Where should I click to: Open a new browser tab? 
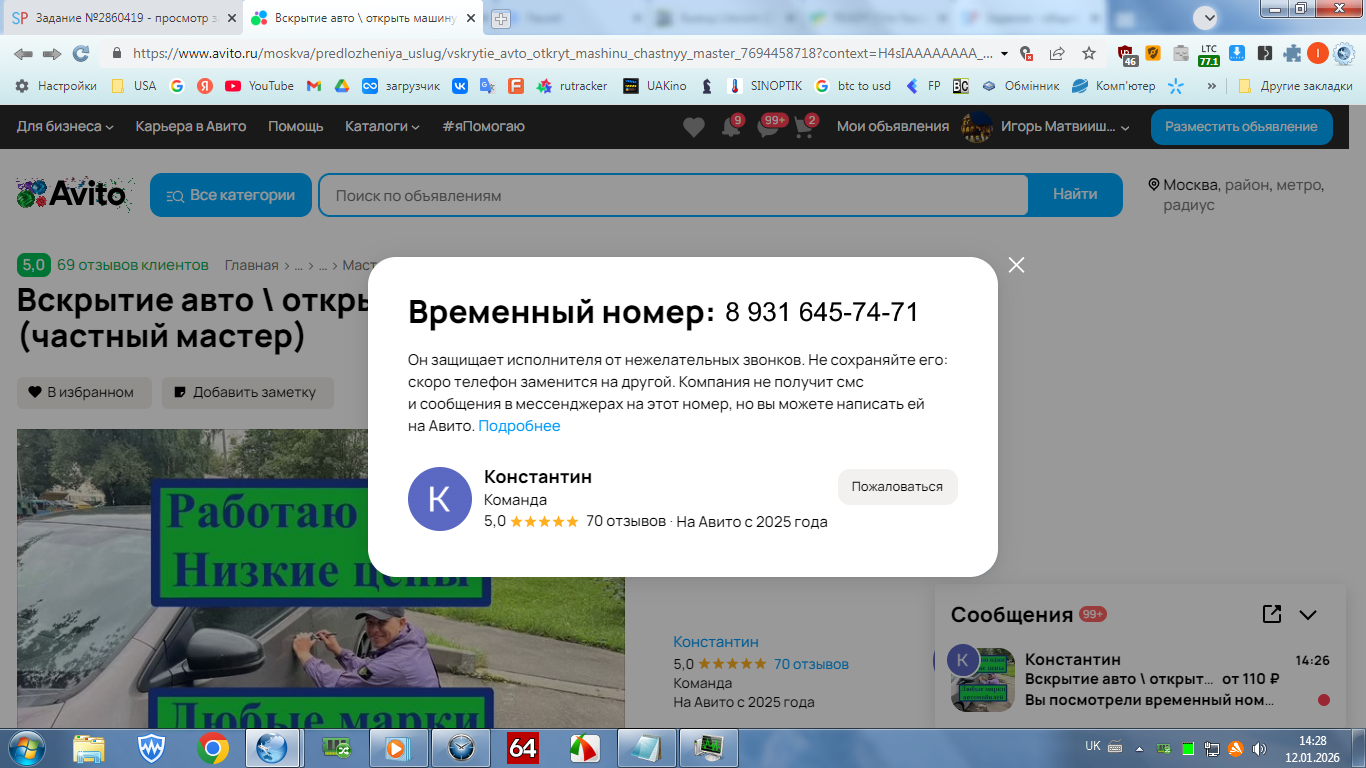pyautogui.click(x=501, y=18)
